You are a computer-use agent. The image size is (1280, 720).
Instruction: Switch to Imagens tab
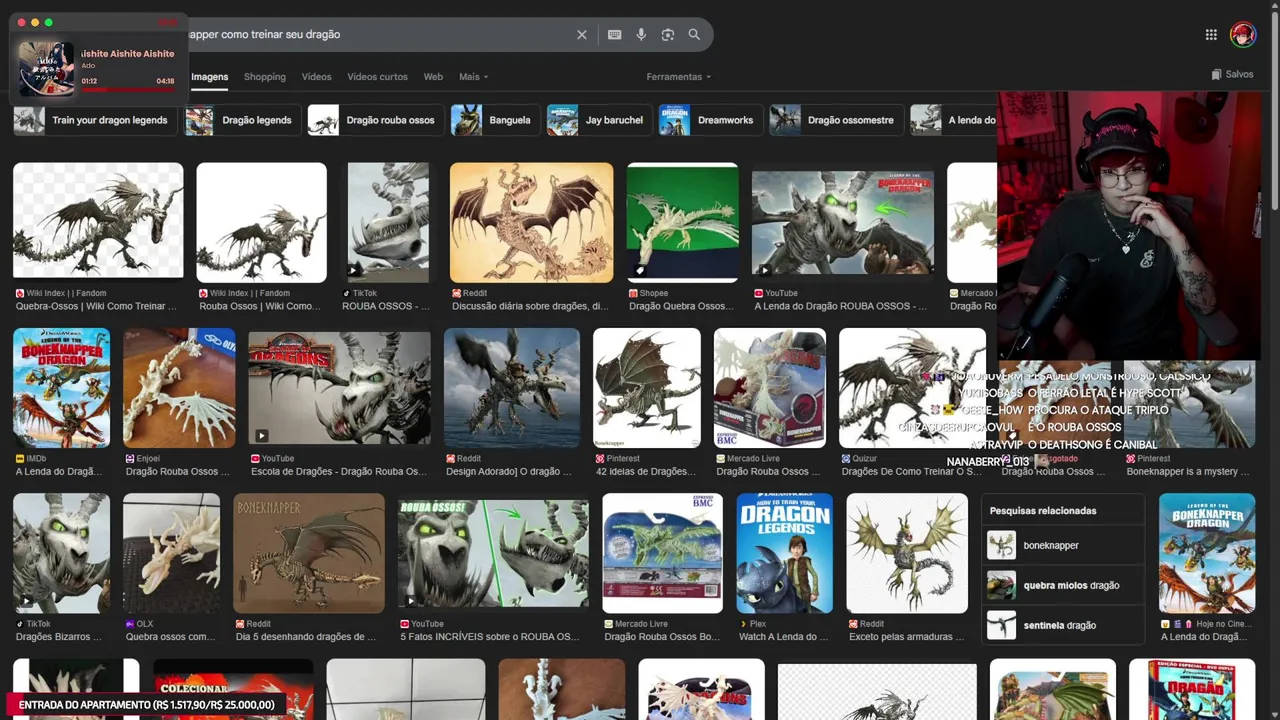(x=210, y=77)
